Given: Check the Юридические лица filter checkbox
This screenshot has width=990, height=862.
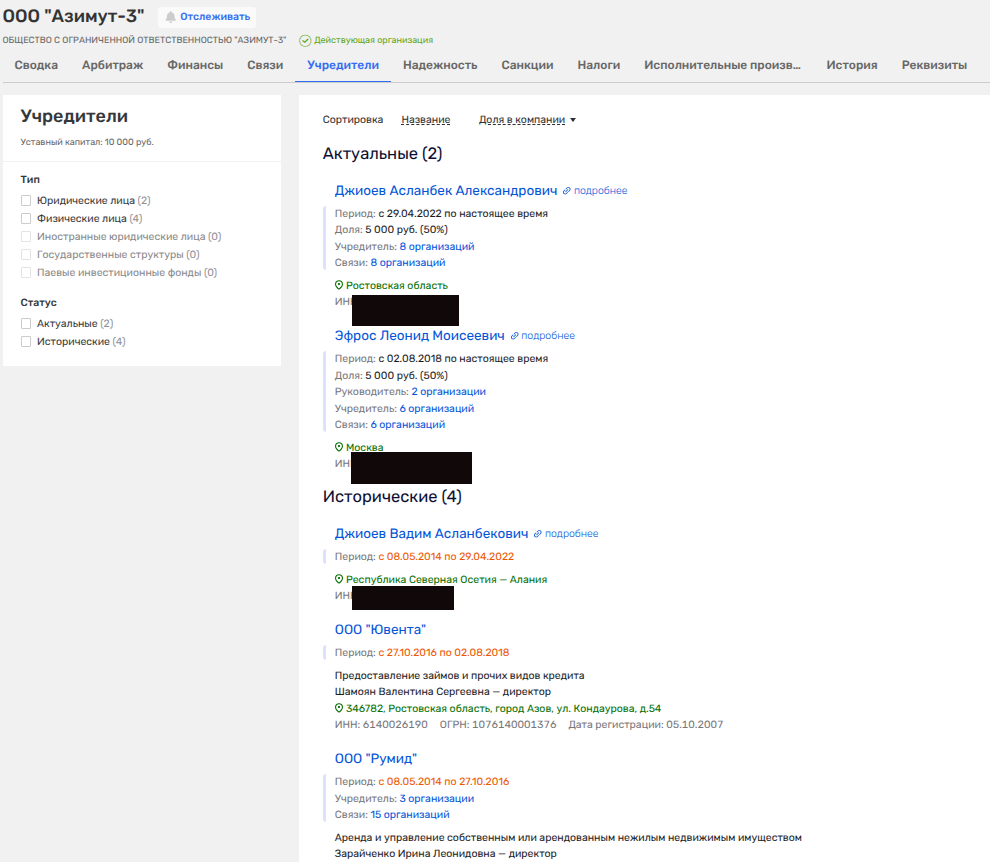Looking at the screenshot, I should [x=26, y=201].
